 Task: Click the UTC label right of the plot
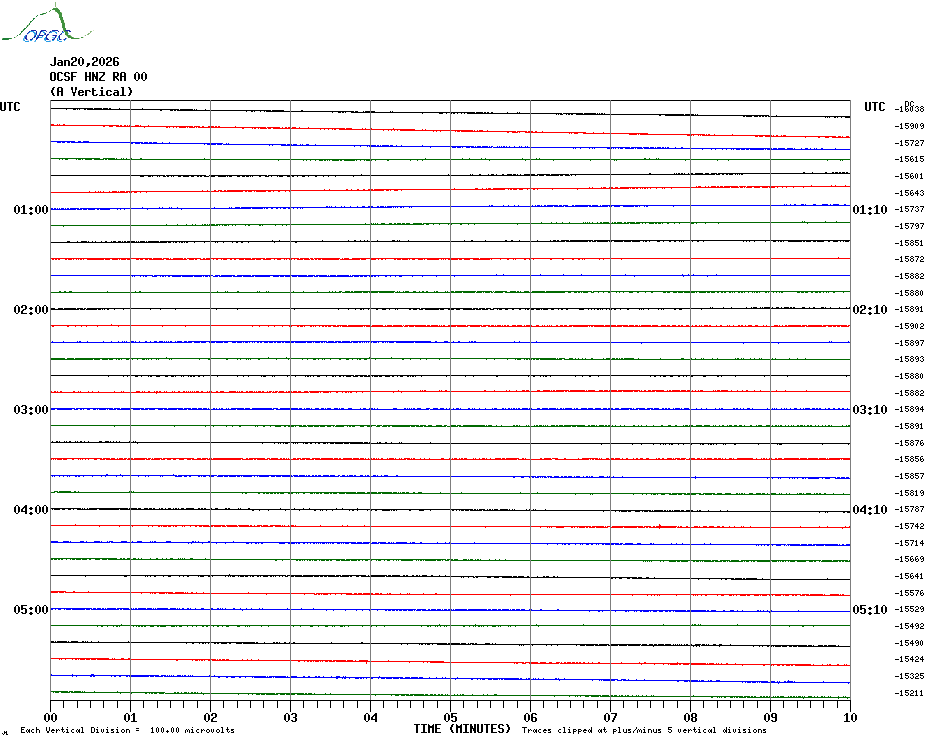(x=874, y=107)
